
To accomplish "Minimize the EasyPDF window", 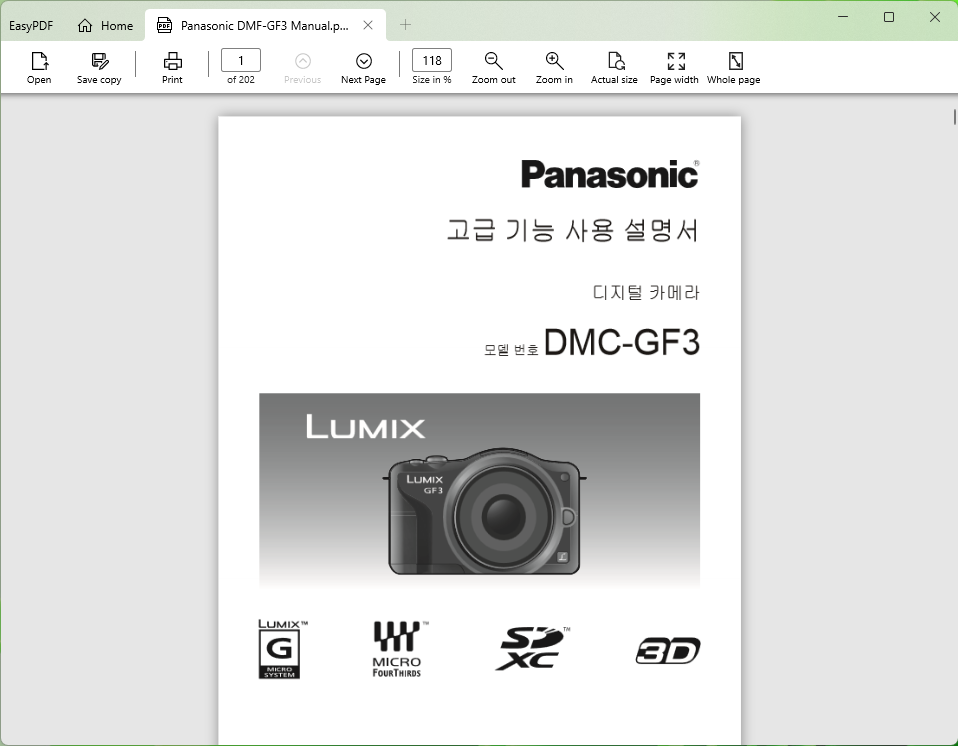I will click(843, 17).
